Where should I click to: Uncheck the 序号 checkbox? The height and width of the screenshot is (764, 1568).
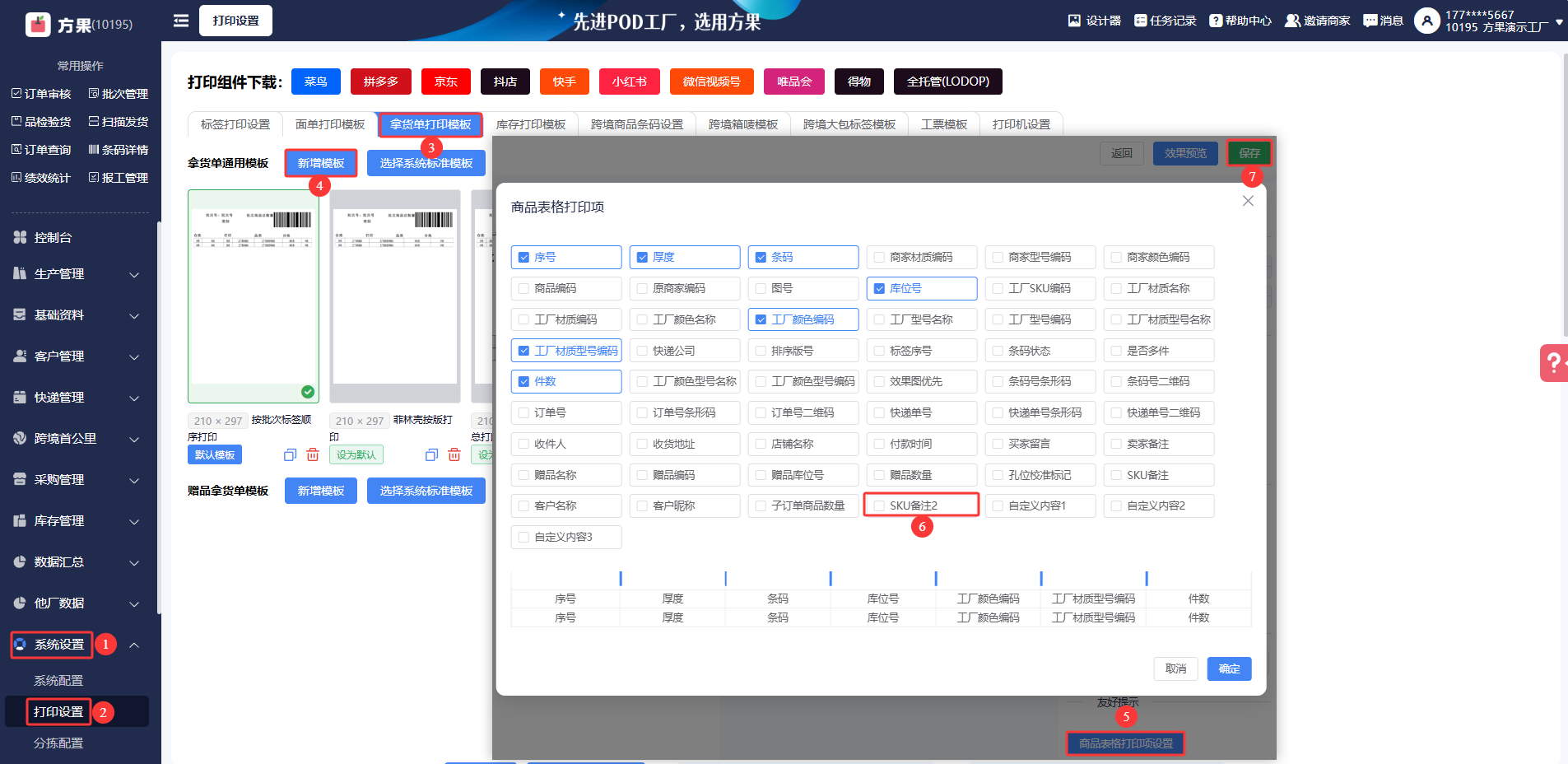pos(523,258)
